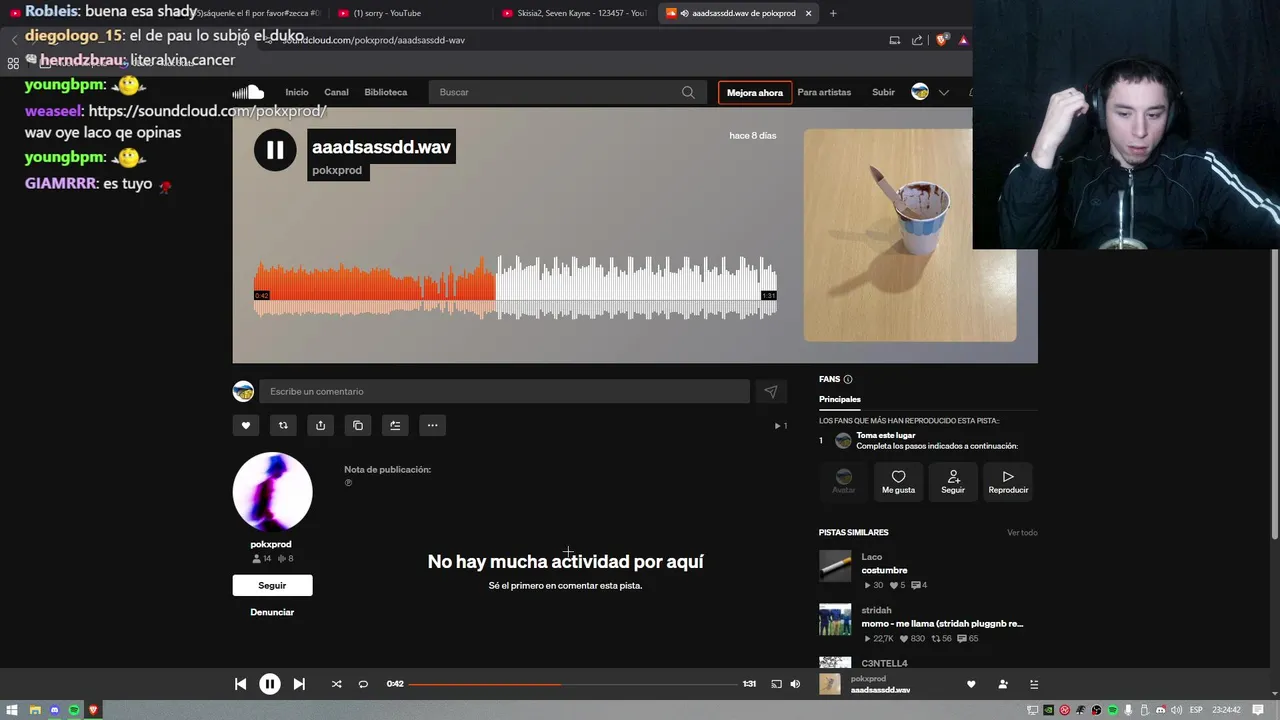Open the next up queue icon
Image resolution: width=1280 pixels, height=720 pixels.
1034,684
